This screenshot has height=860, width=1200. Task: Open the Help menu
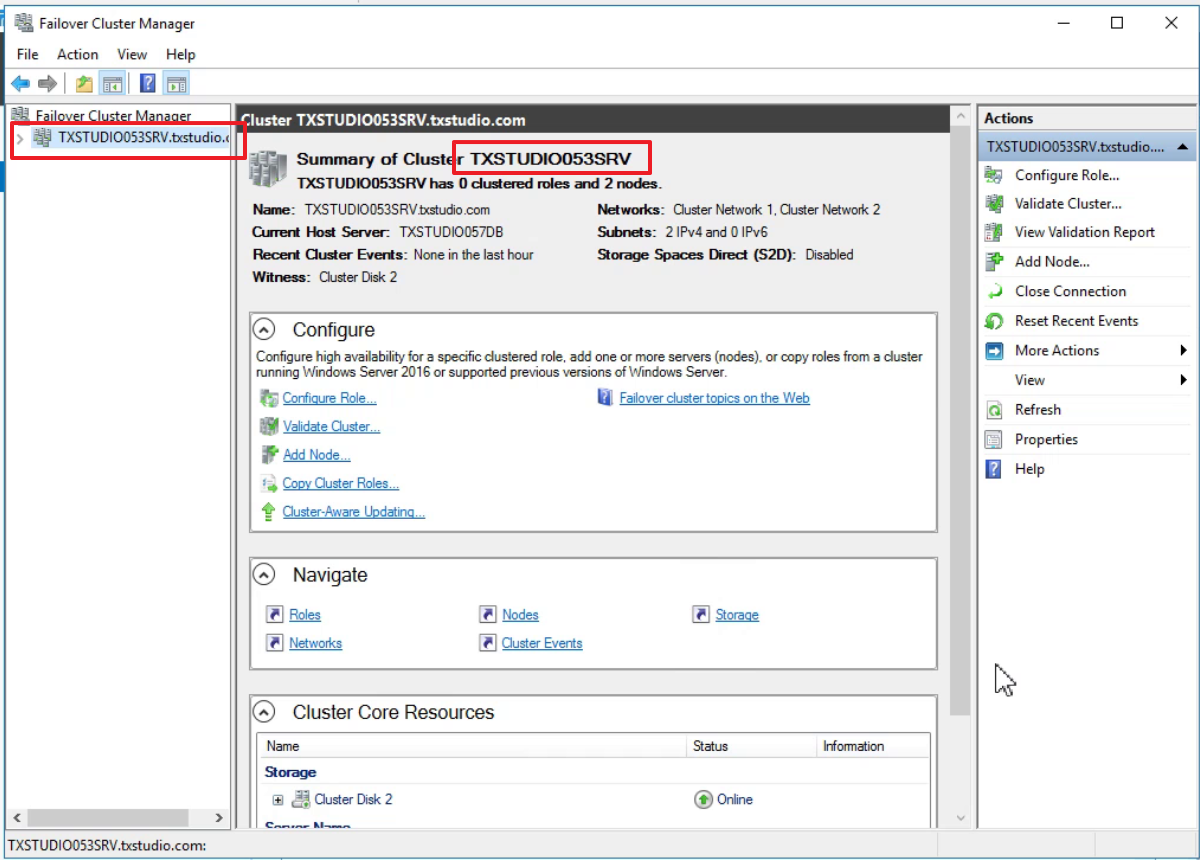(x=181, y=54)
